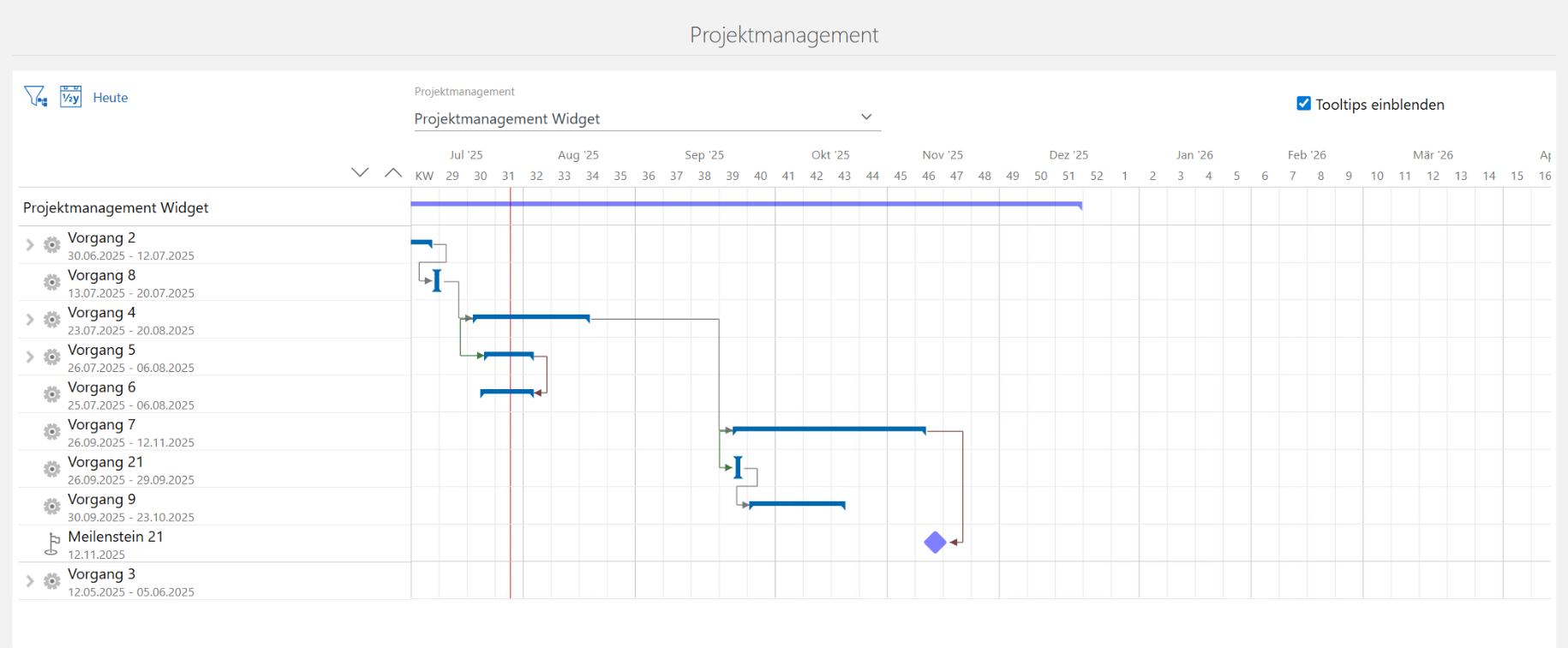Screen dimensions: 1568x648
Task: Jump to today with the Heute link
Action: click(x=110, y=98)
